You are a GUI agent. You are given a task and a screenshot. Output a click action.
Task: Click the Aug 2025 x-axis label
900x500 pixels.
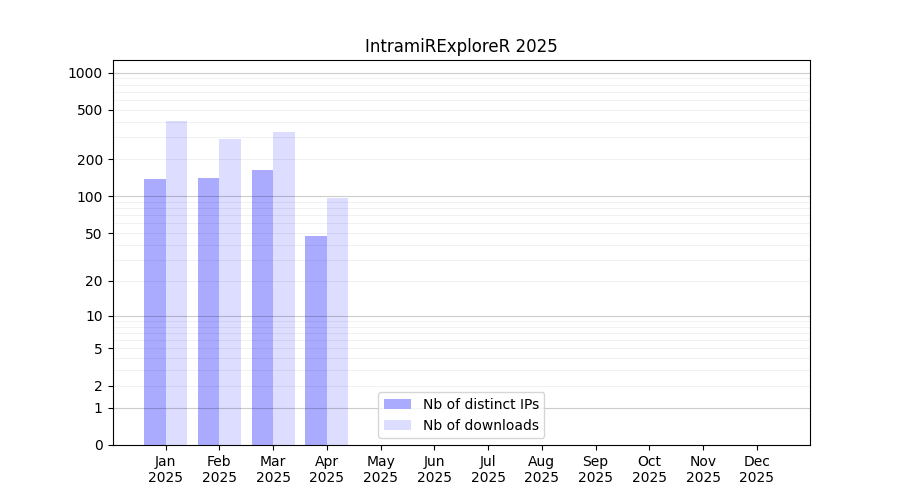542,469
